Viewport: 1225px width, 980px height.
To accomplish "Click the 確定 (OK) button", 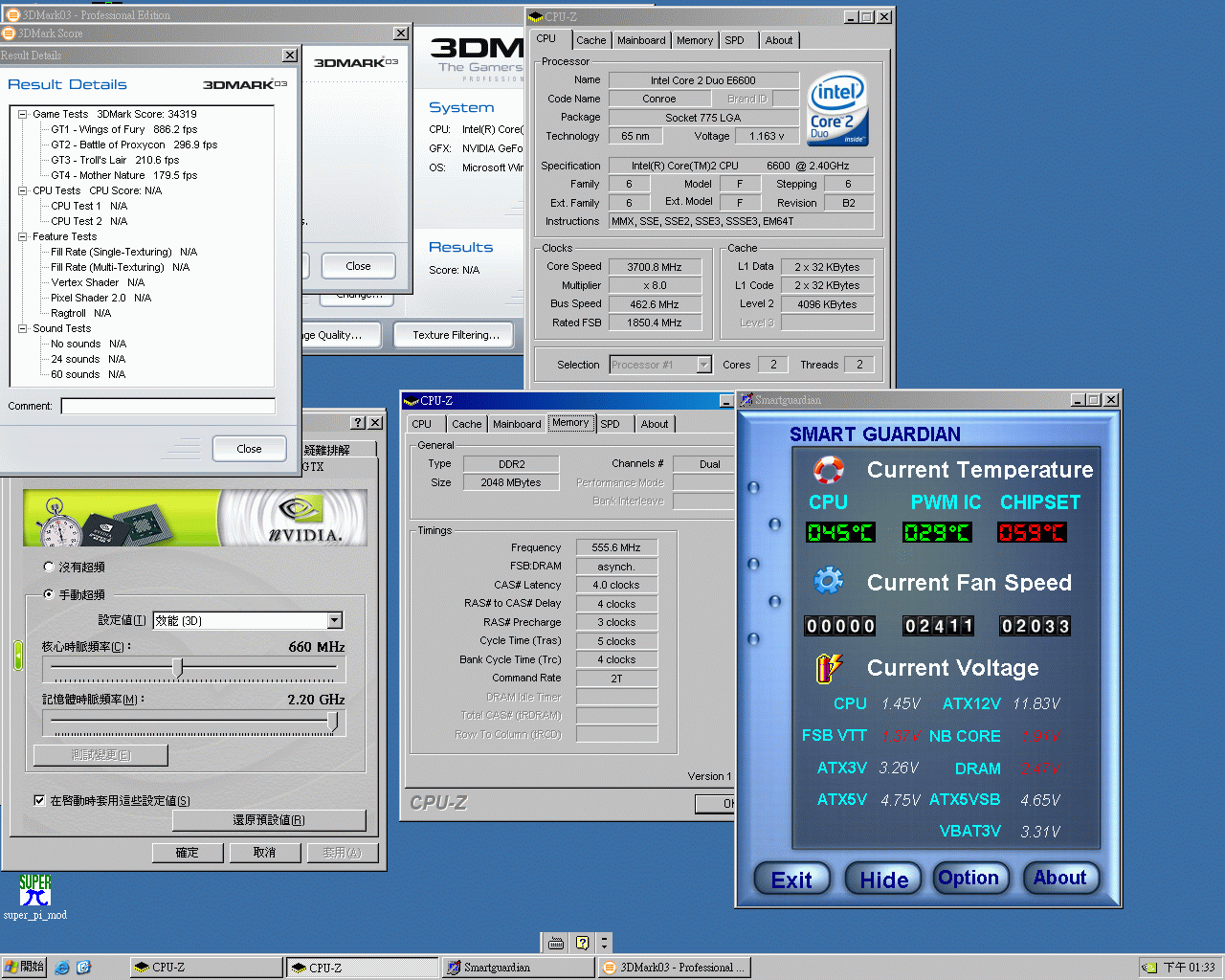I will coord(188,853).
